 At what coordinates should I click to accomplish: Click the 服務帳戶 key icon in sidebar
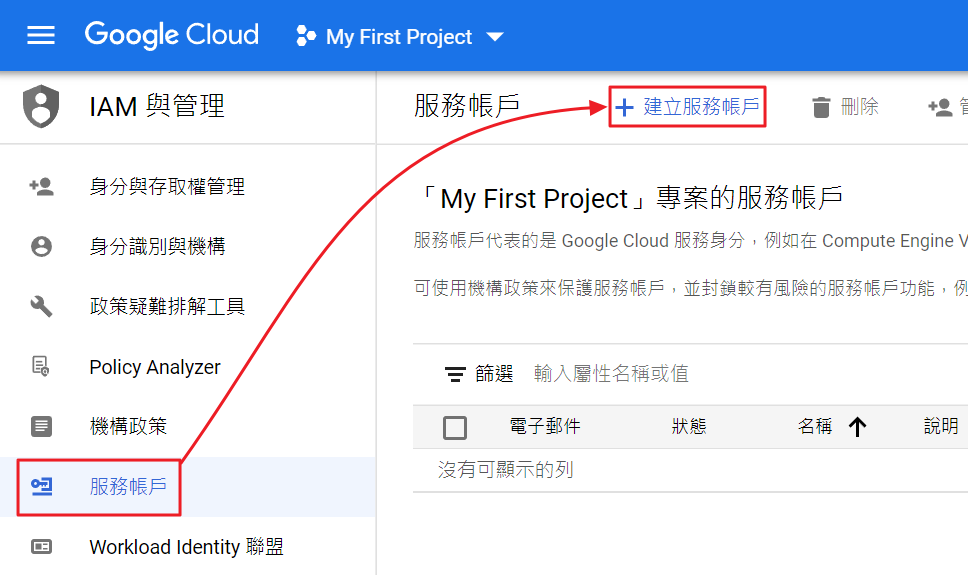pos(41,487)
